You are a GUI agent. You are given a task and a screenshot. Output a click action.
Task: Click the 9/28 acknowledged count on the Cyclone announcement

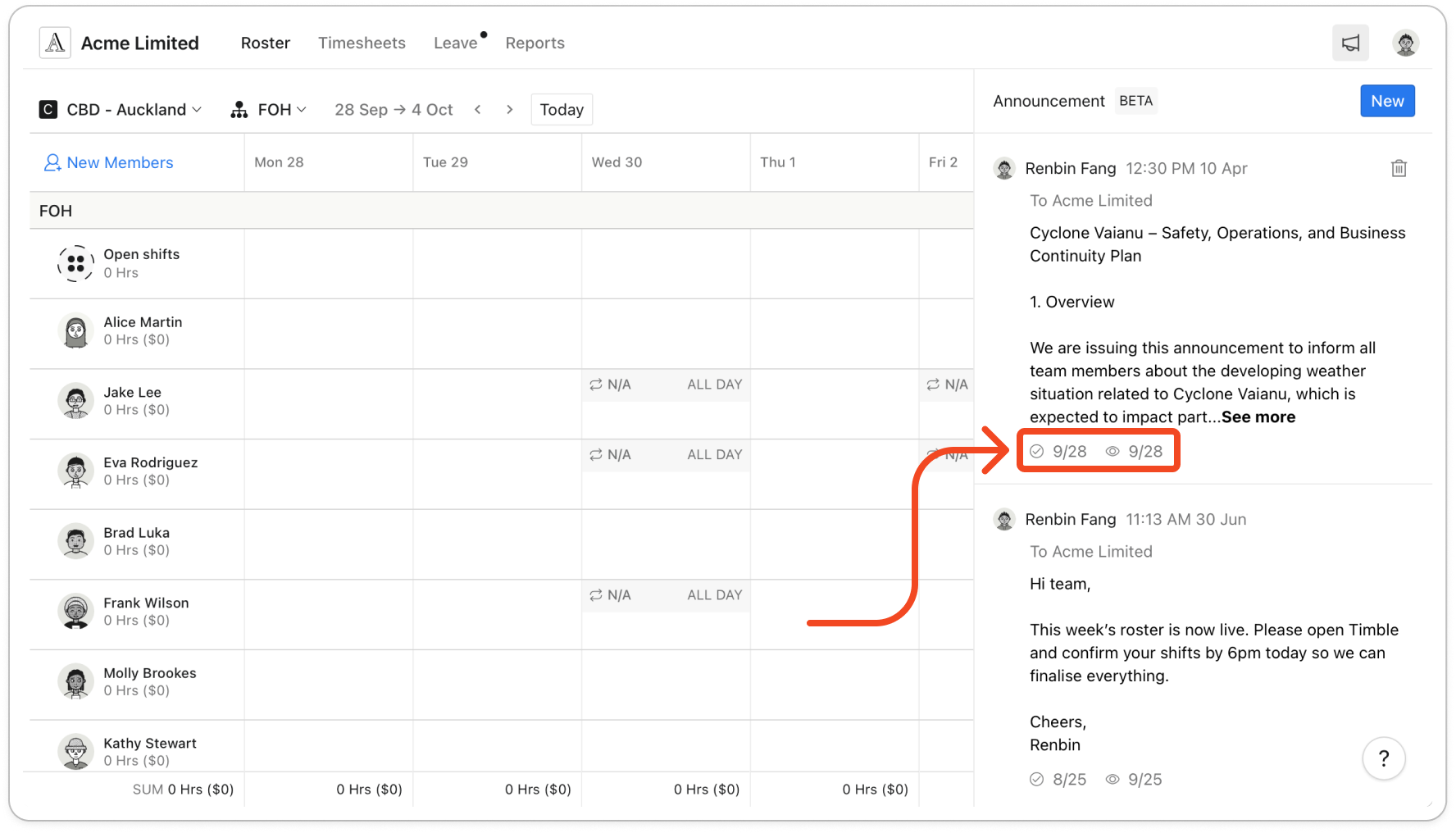tap(1058, 452)
